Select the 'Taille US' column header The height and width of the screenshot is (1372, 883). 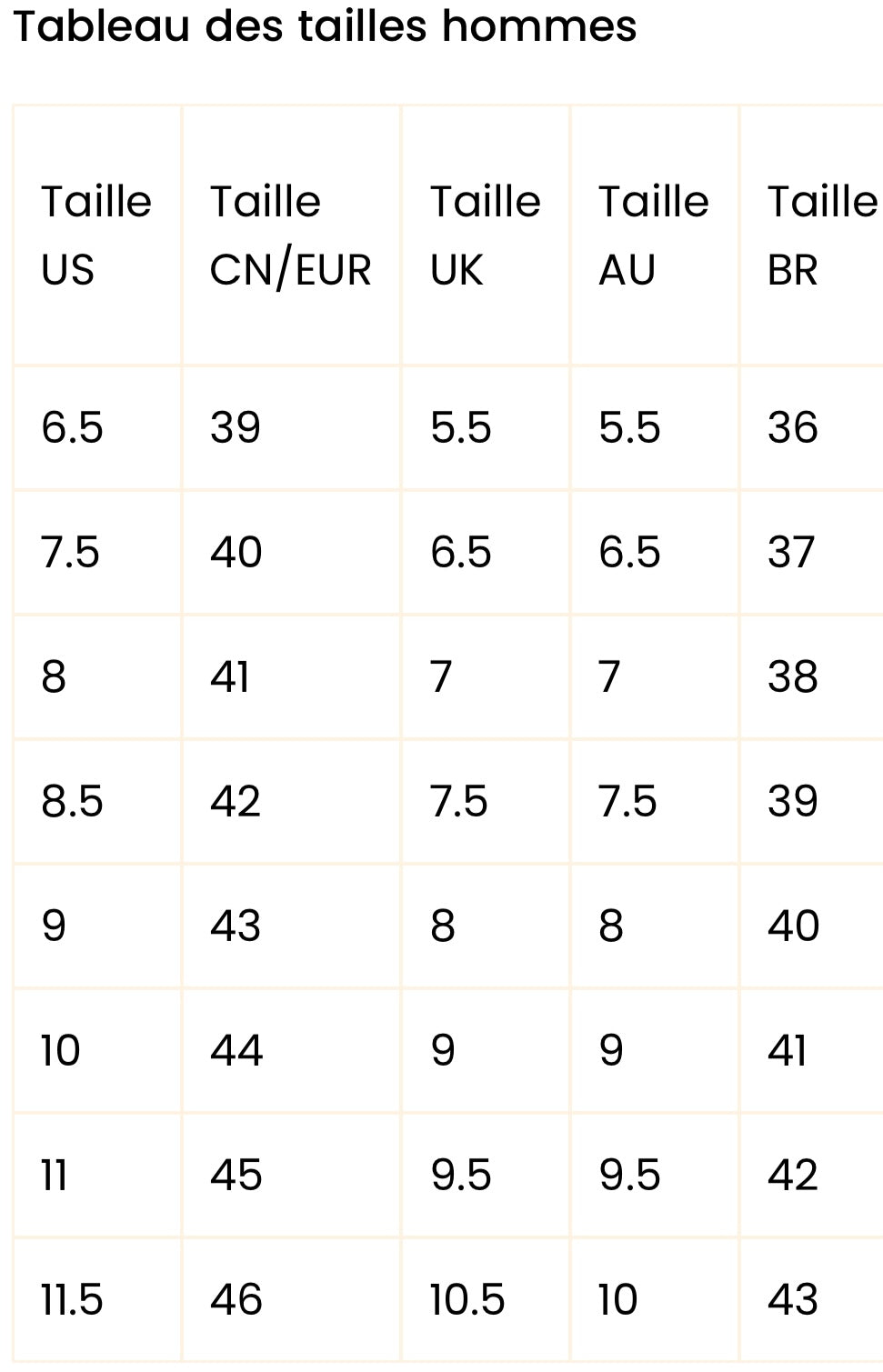pyautogui.click(x=97, y=235)
